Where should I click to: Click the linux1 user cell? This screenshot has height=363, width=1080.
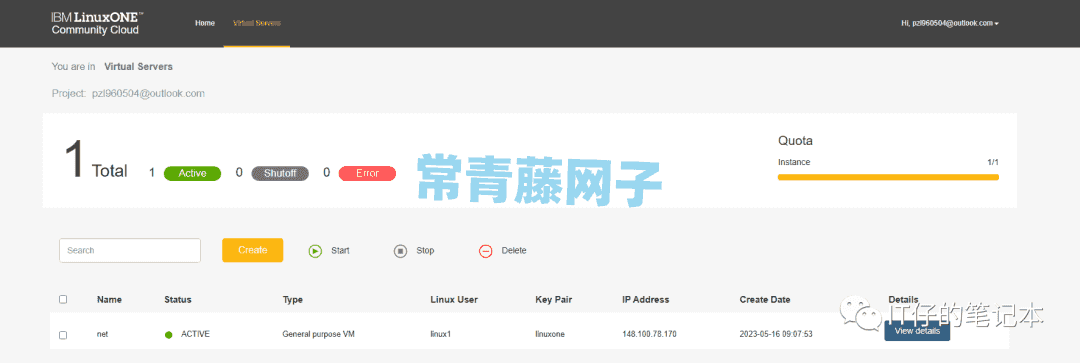click(440, 334)
